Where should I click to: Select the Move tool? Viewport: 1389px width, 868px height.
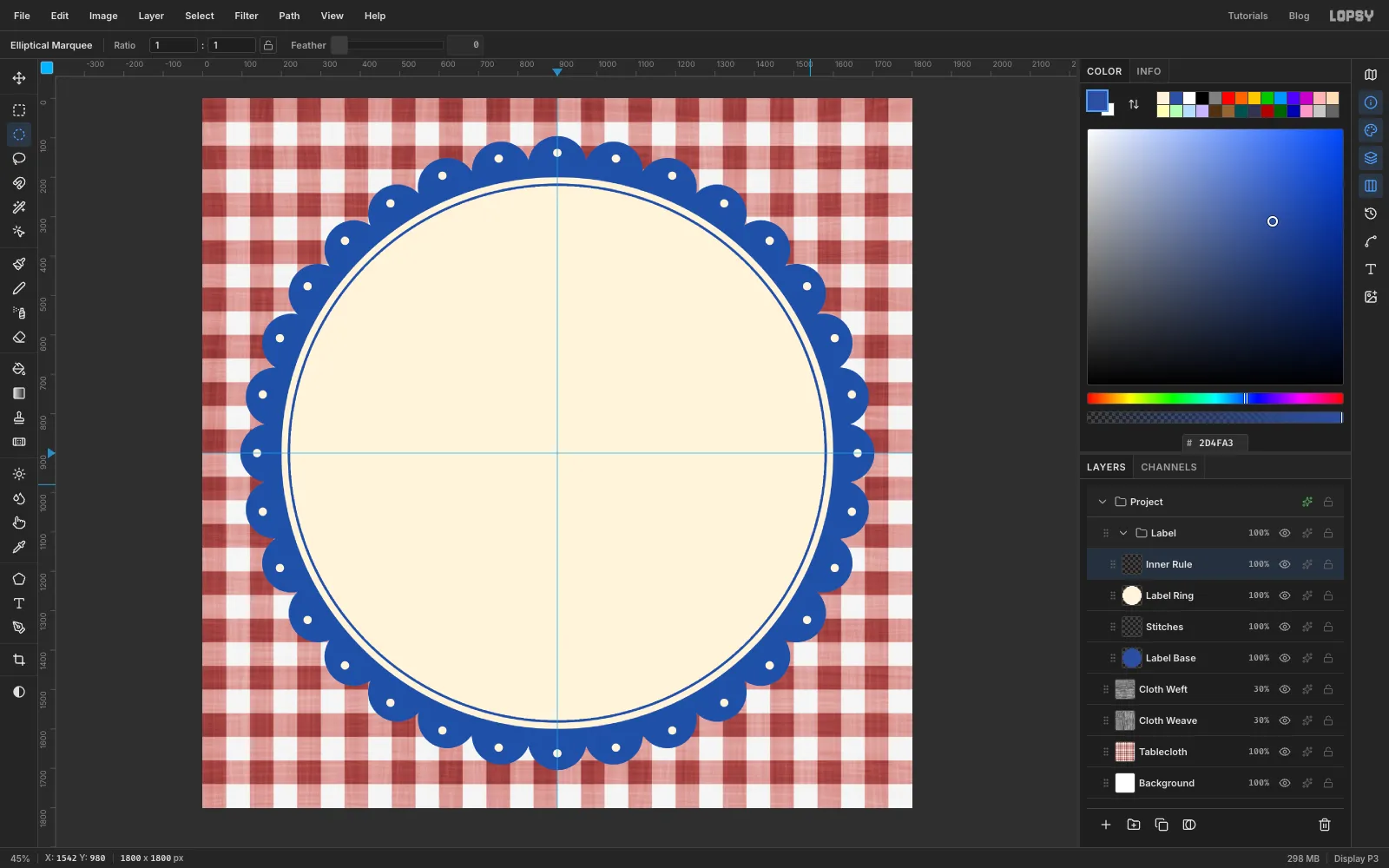pos(19,78)
